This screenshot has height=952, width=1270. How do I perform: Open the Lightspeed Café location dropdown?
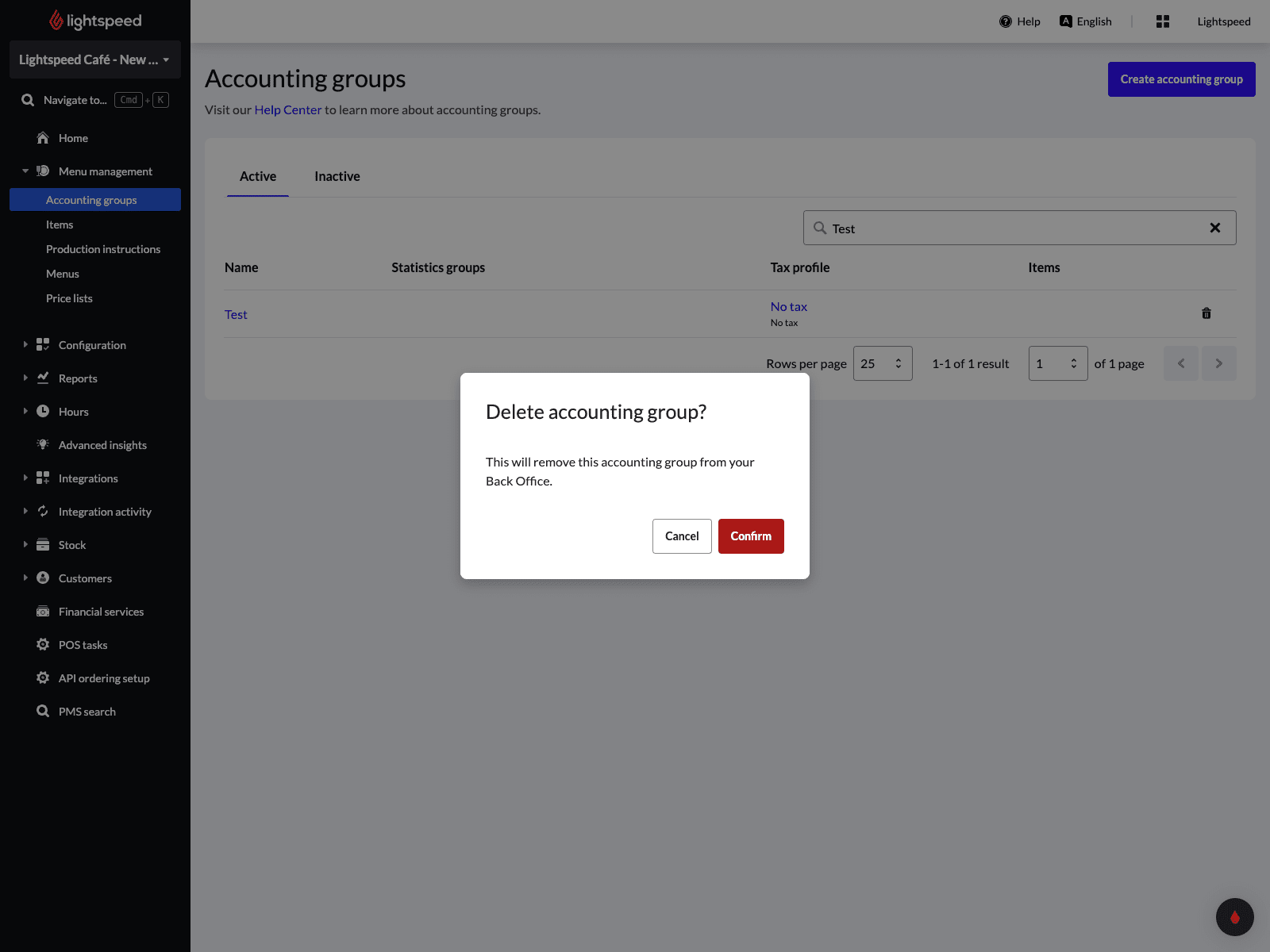click(x=95, y=59)
